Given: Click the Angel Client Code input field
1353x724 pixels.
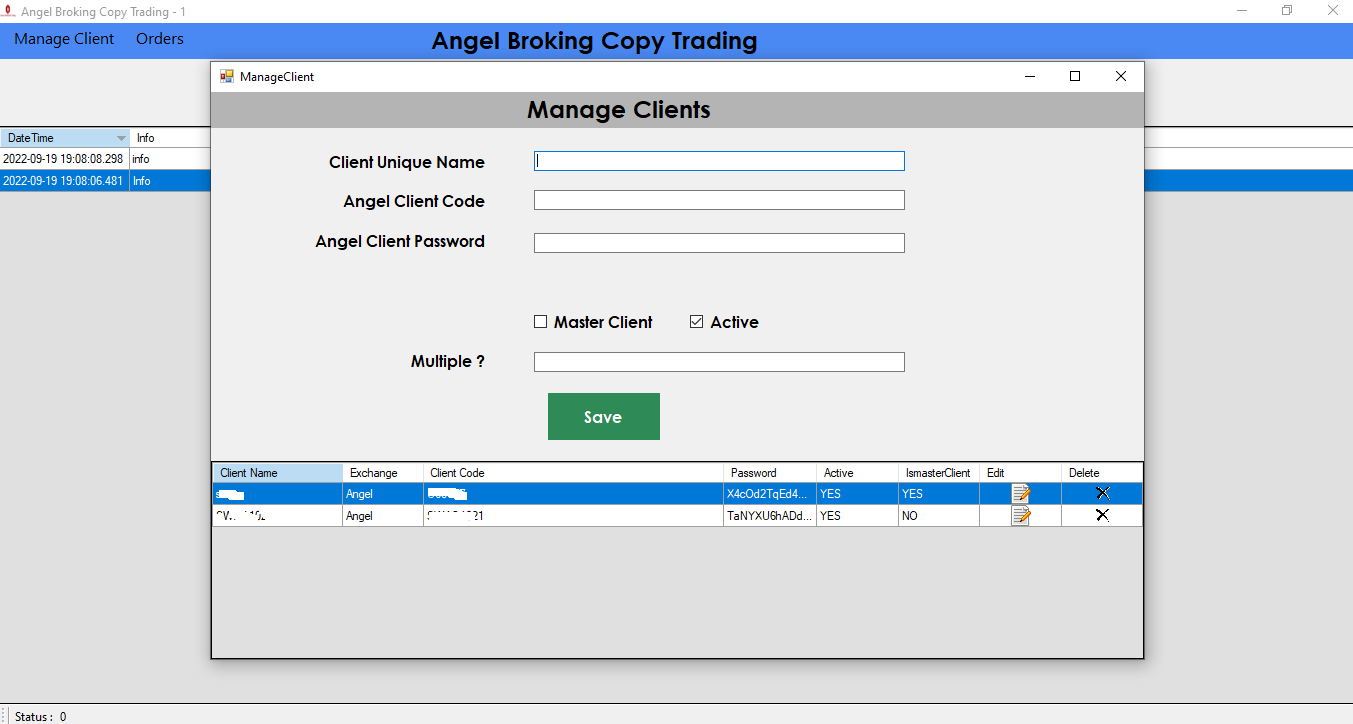Looking at the screenshot, I should pyautogui.click(x=719, y=200).
